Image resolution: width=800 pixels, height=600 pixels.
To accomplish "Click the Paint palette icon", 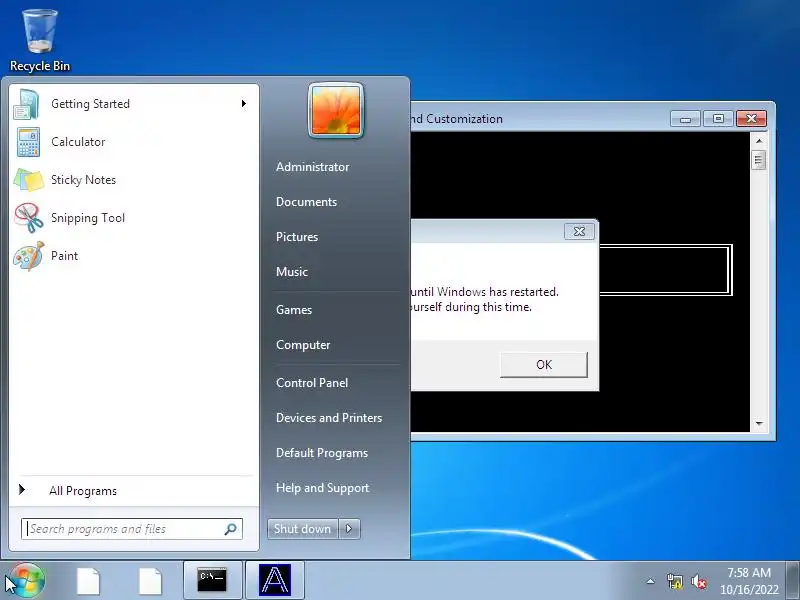I will (x=29, y=256).
